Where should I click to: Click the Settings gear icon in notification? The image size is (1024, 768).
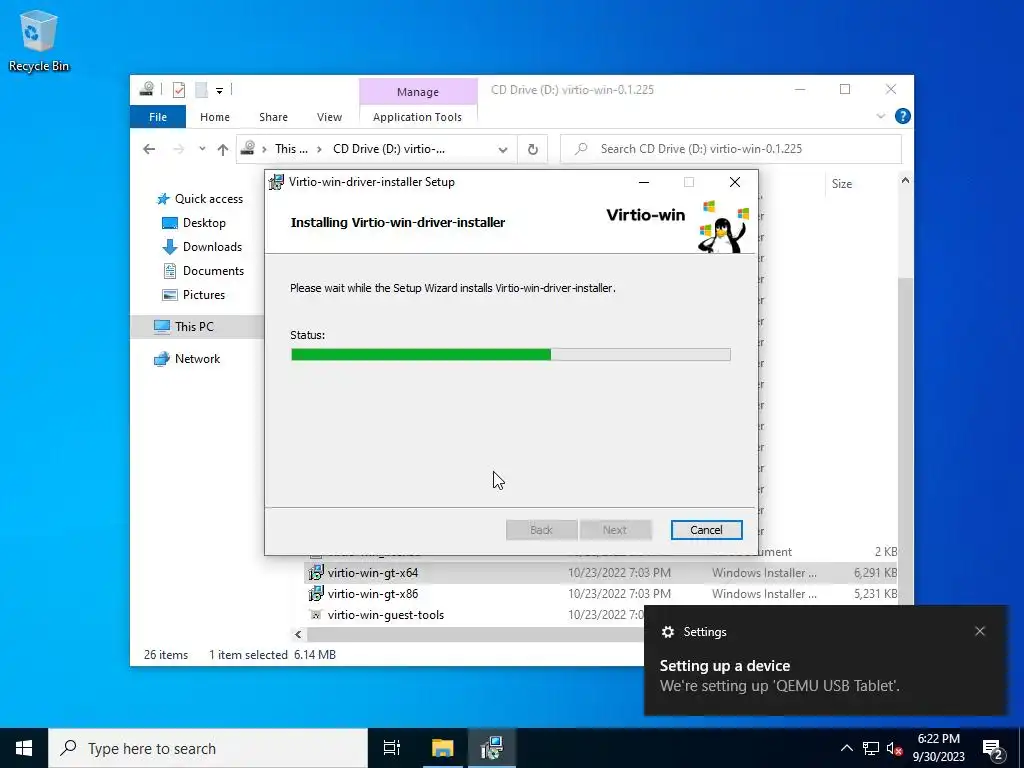coord(667,632)
